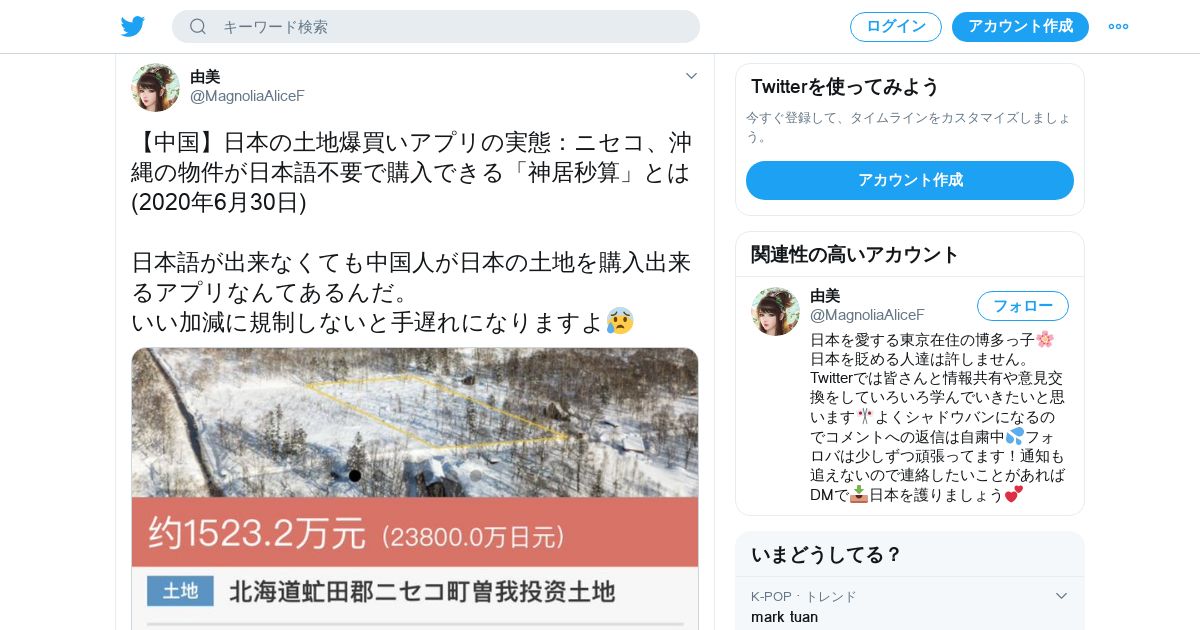Follow 由美 with the フォロー button
Viewport: 1200px width, 630px height.
(1023, 306)
